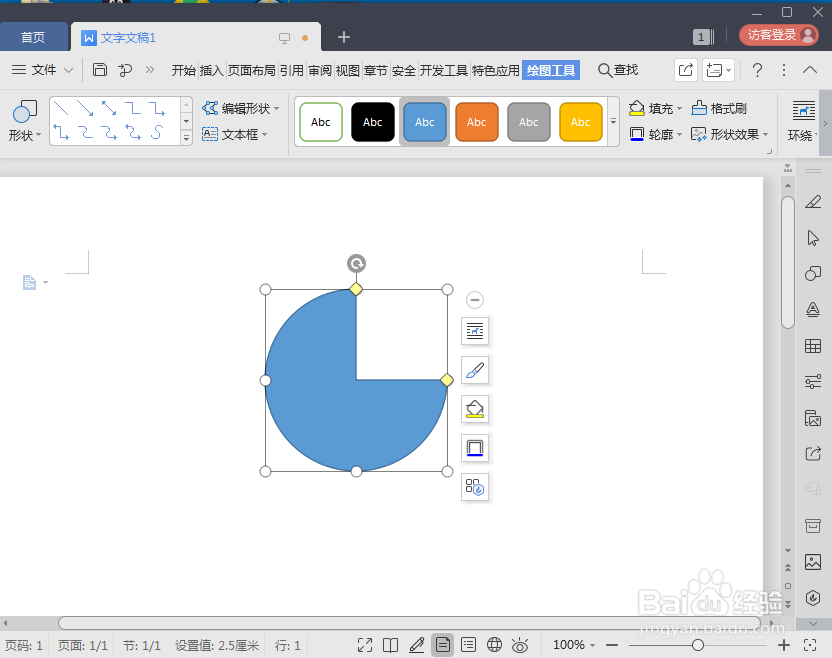Click the vertical three-dot more options icon
The image size is (832, 658).
pyautogui.click(x=784, y=70)
